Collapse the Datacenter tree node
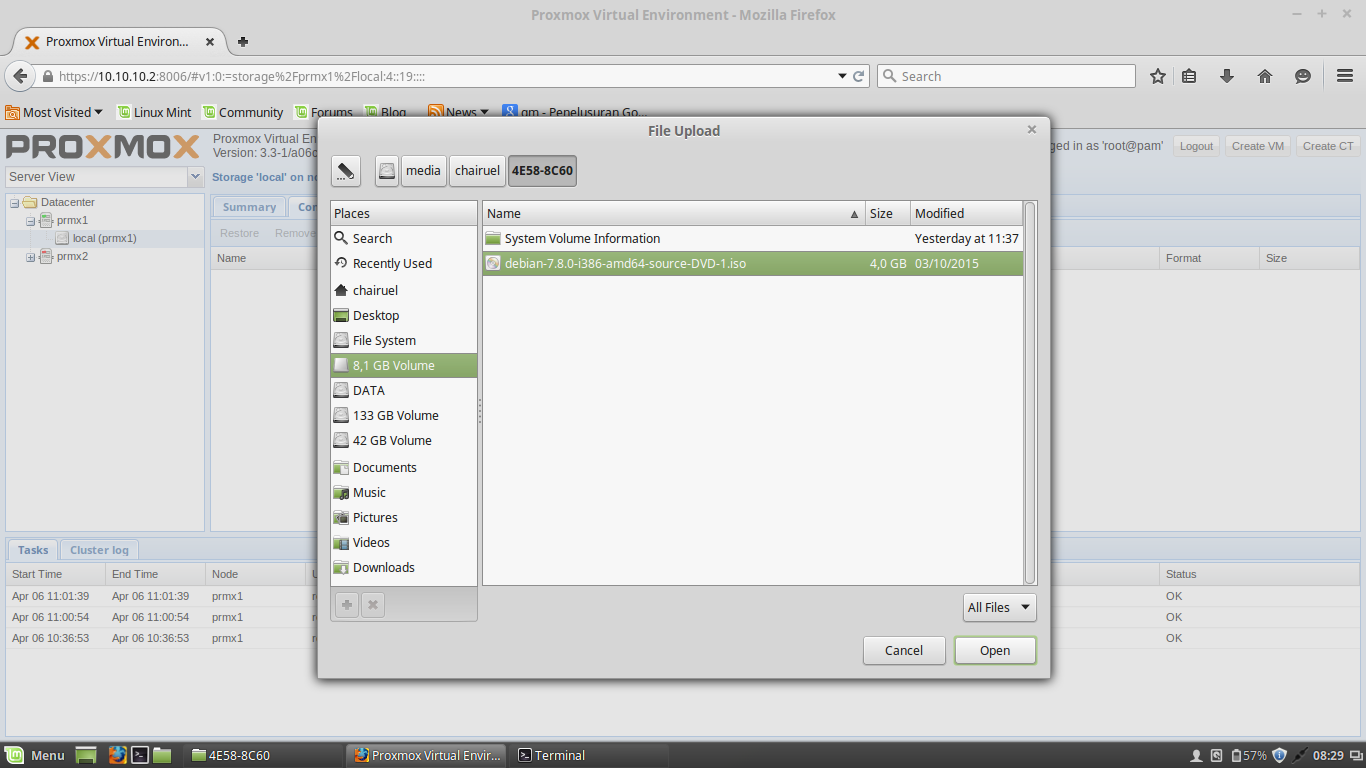The width and height of the screenshot is (1366, 768). tap(15, 202)
